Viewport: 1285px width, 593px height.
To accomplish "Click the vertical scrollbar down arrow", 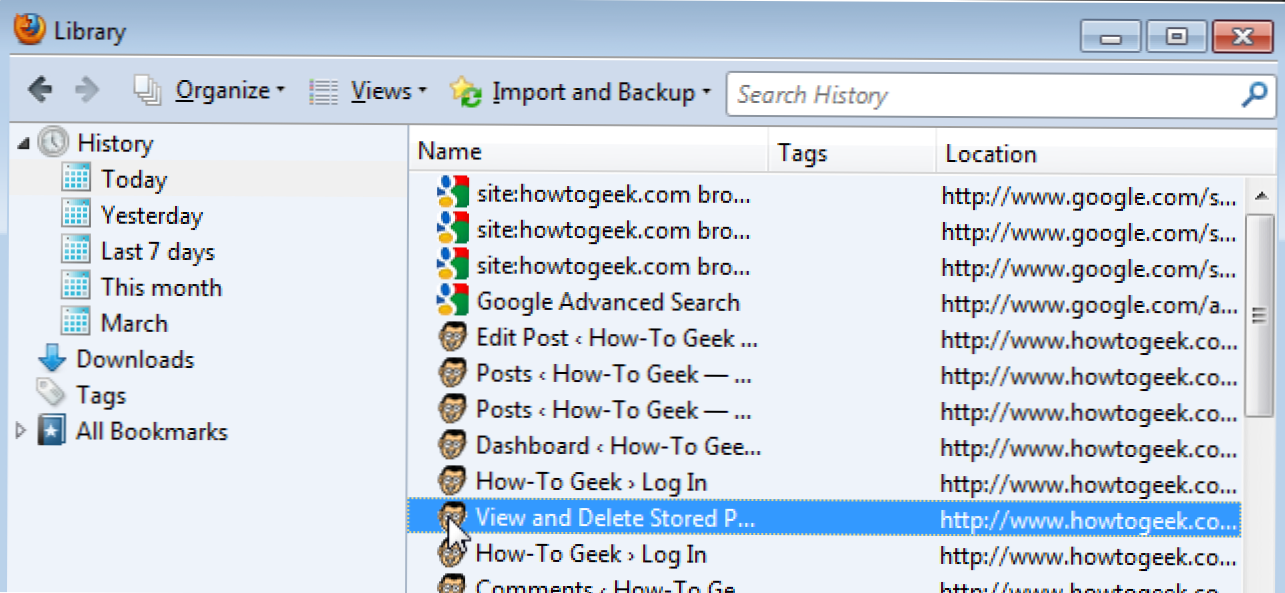I will point(1259,585).
